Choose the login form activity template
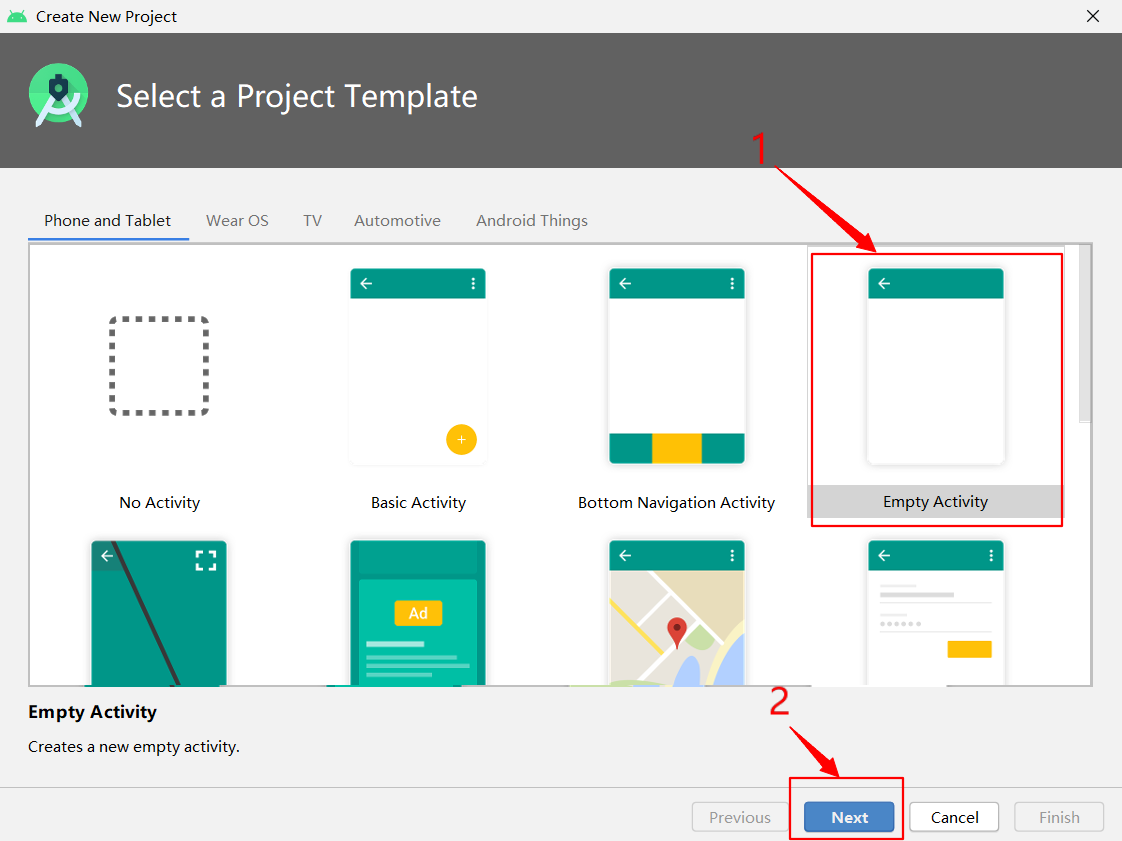 [935, 613]
